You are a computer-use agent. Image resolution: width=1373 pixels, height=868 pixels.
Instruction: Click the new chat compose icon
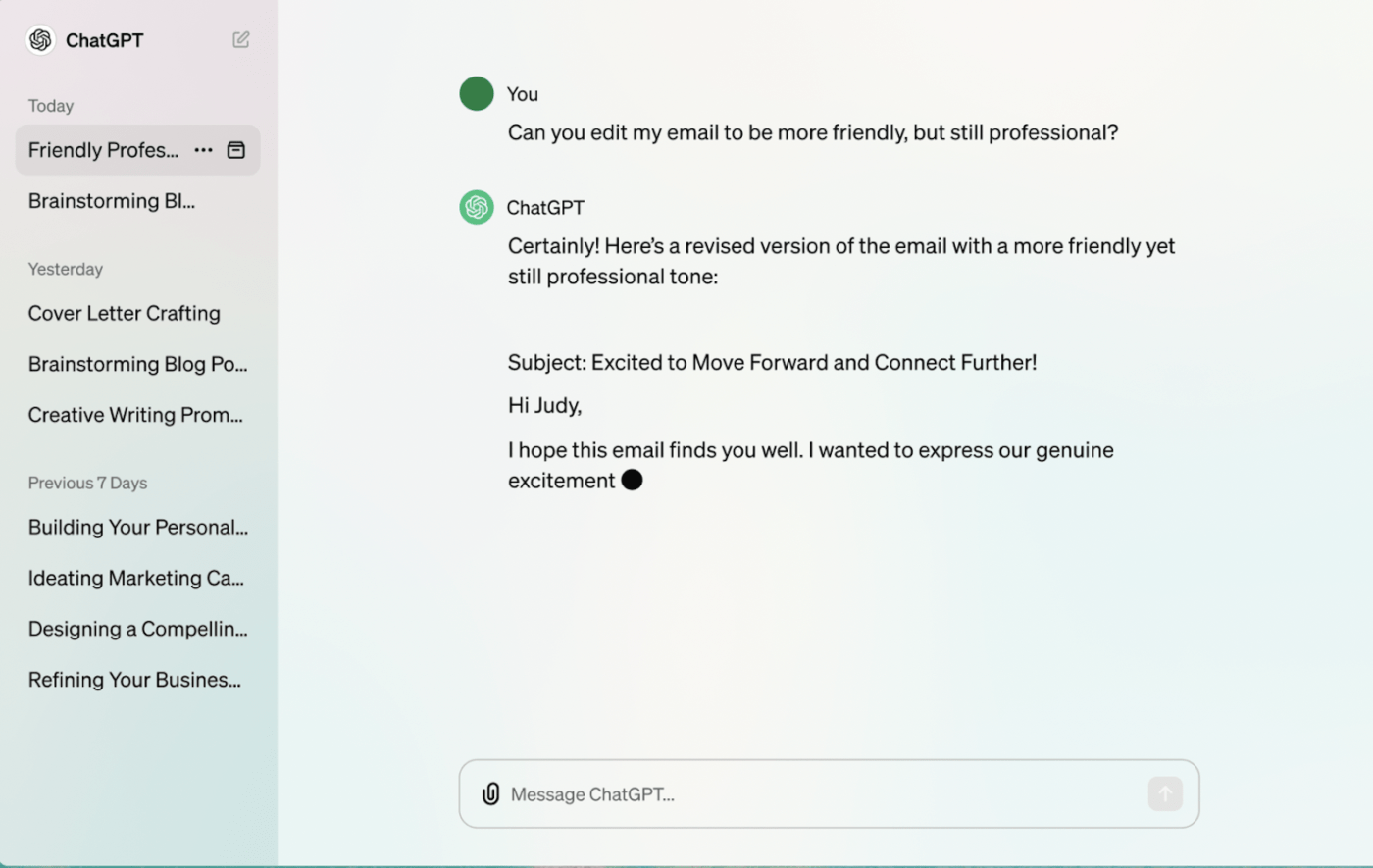coord(241,39)
